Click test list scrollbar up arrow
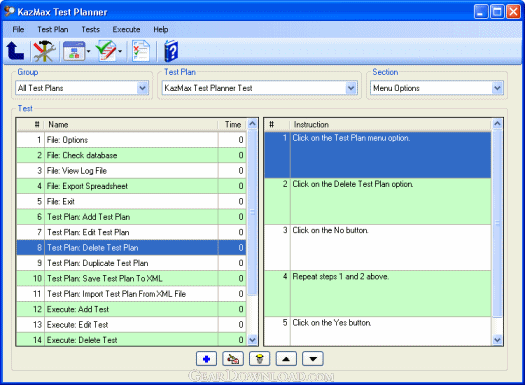 pos(252,124)
